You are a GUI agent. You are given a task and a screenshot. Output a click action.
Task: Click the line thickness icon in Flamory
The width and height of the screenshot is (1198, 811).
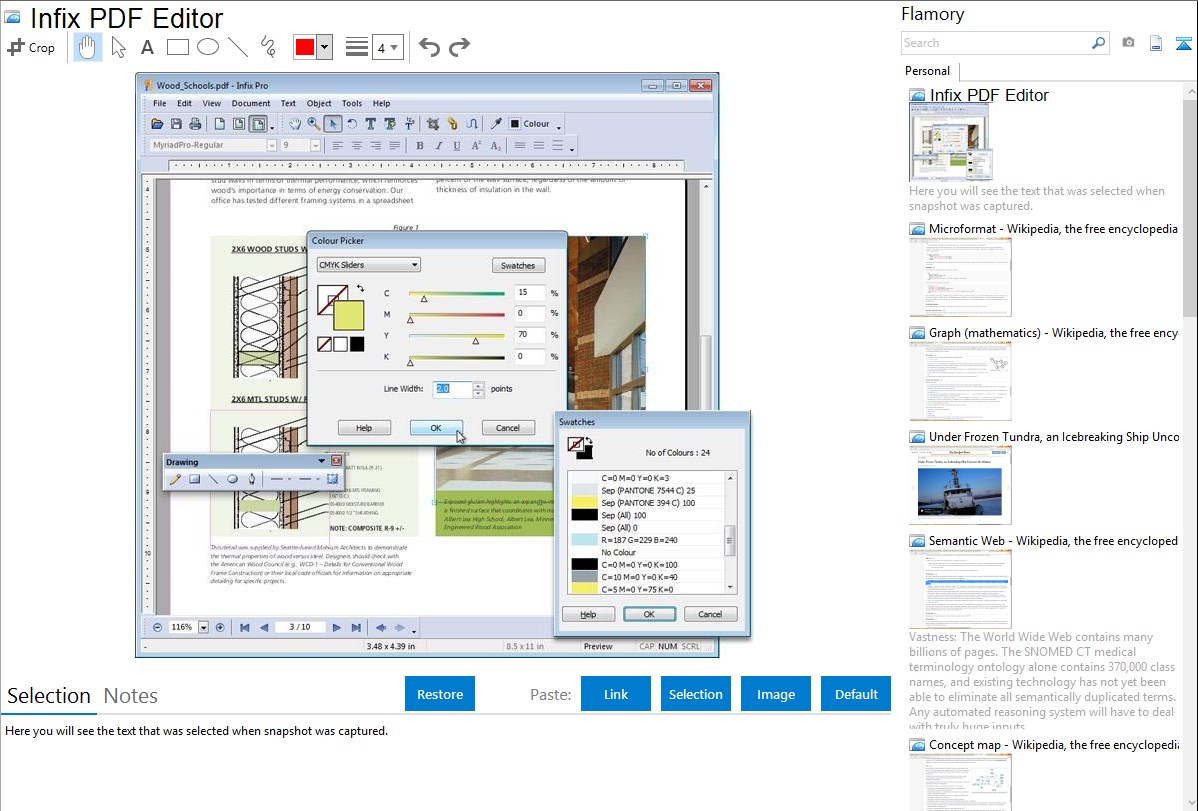coord(356,47)
